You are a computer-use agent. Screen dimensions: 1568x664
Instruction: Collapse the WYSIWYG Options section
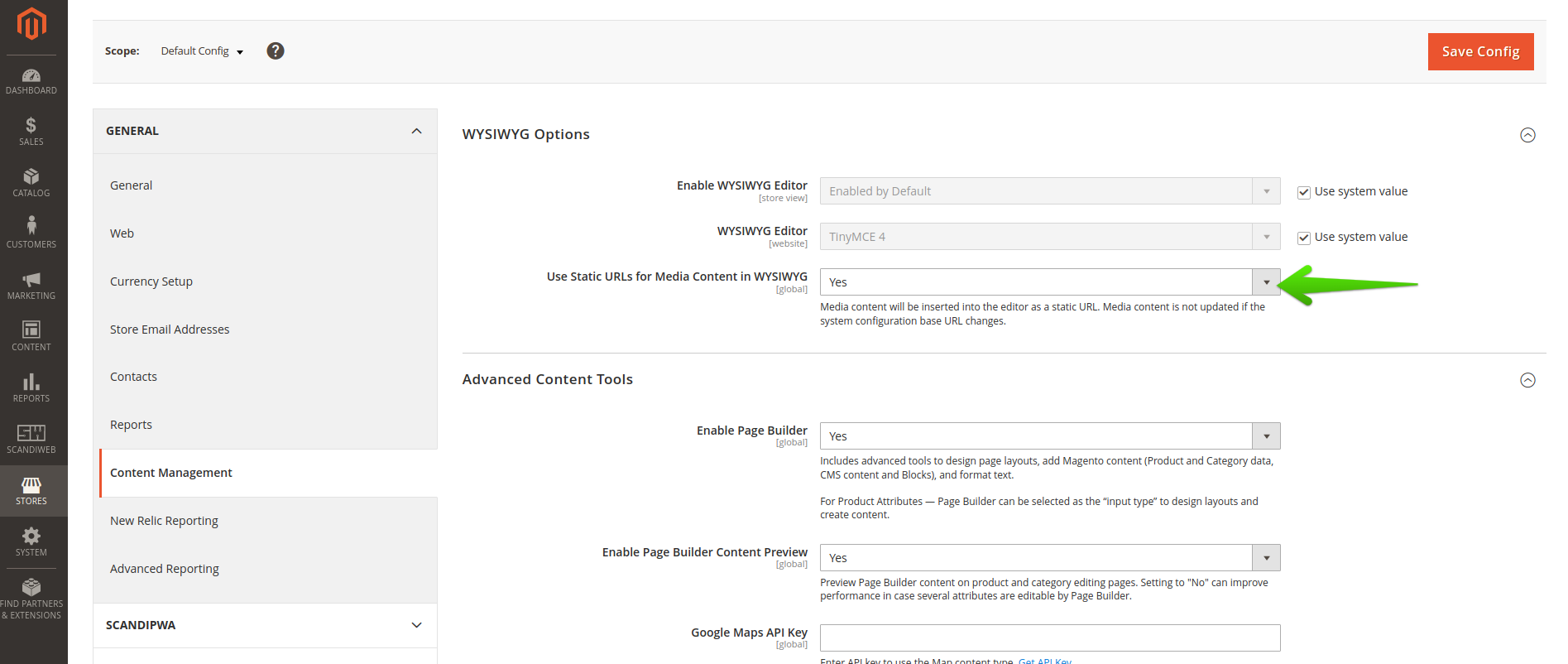[1527, 135]
